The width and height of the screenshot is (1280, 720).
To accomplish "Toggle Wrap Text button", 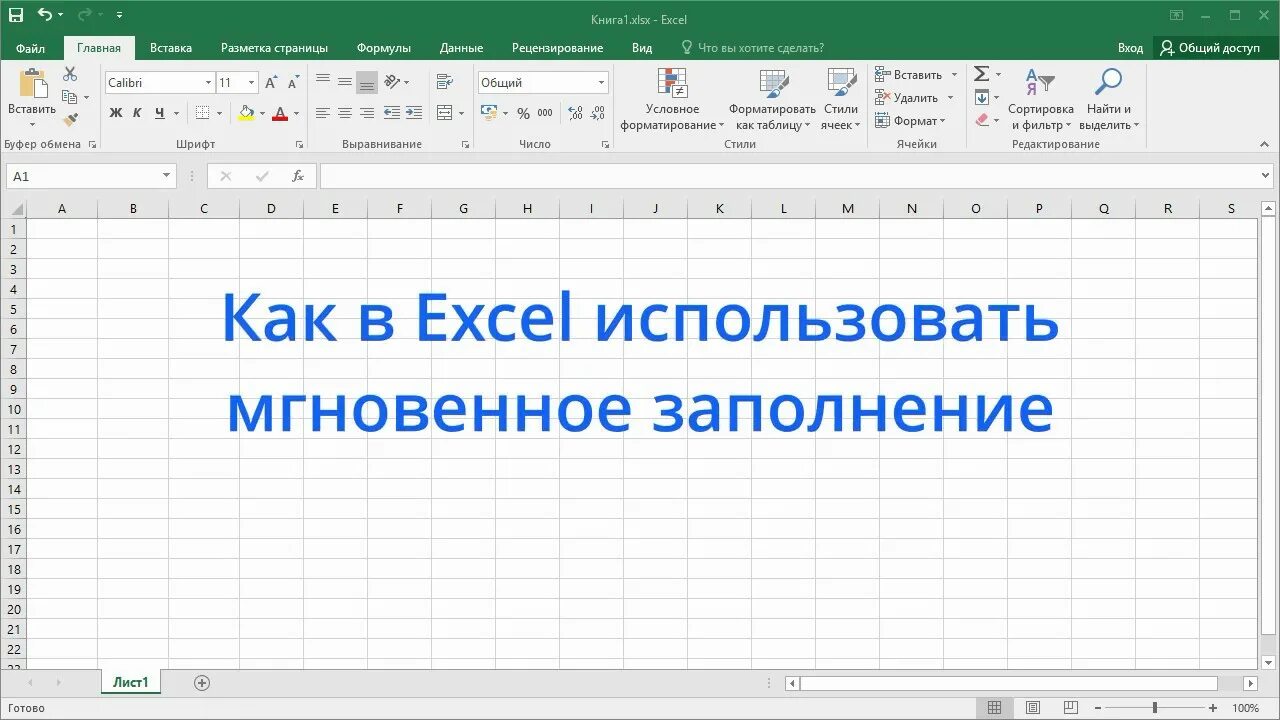I will coord(445,82).
